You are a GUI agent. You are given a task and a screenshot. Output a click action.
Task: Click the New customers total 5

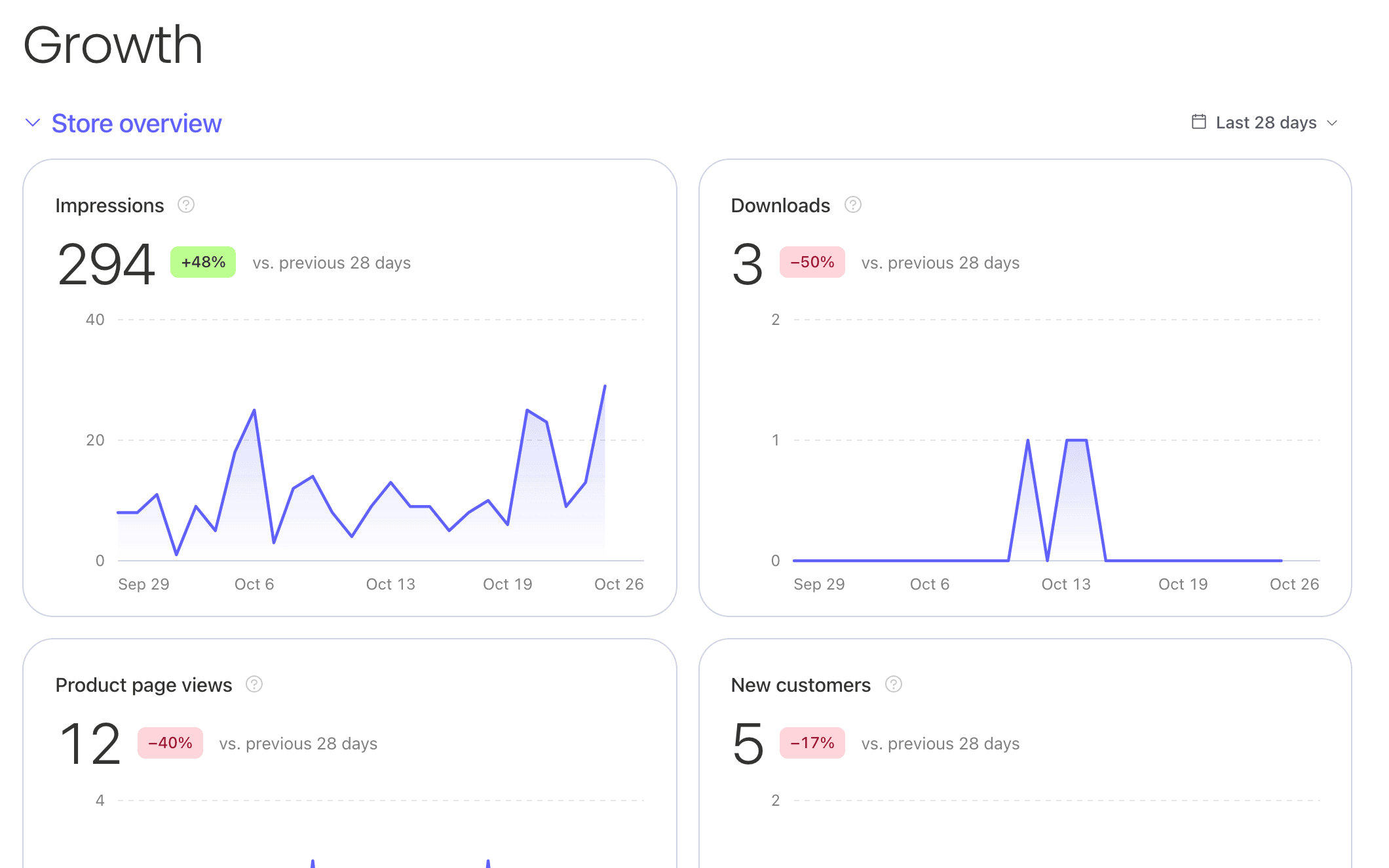(x=748, y=744)
